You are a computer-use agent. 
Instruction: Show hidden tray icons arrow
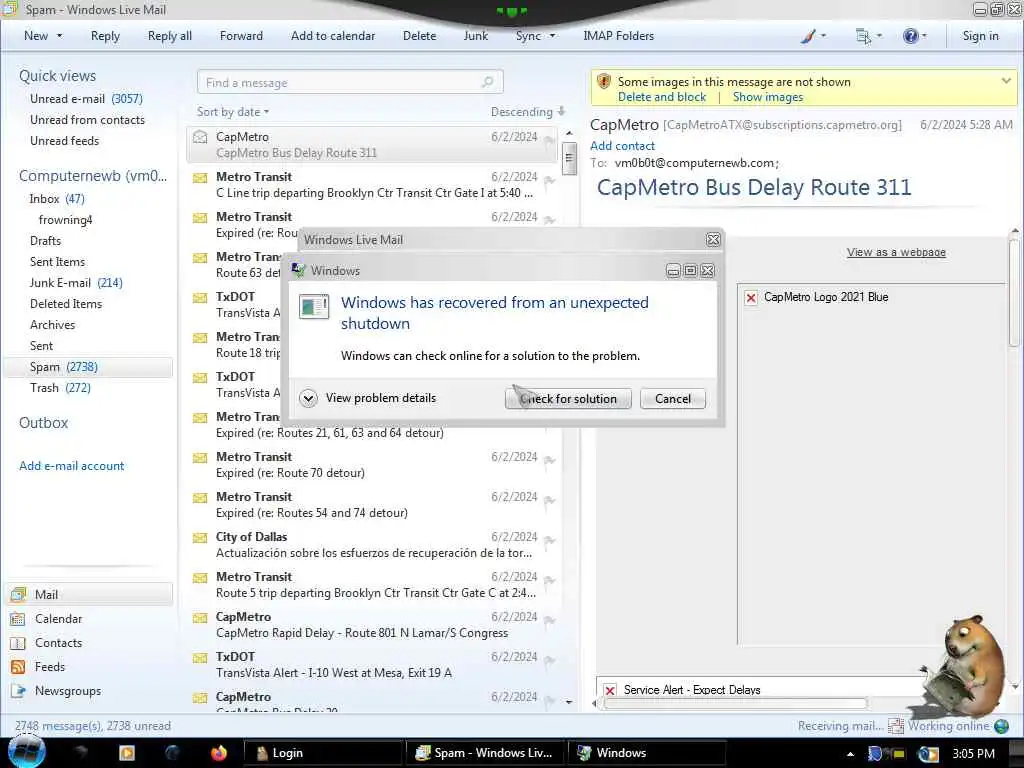click(850, 754)
